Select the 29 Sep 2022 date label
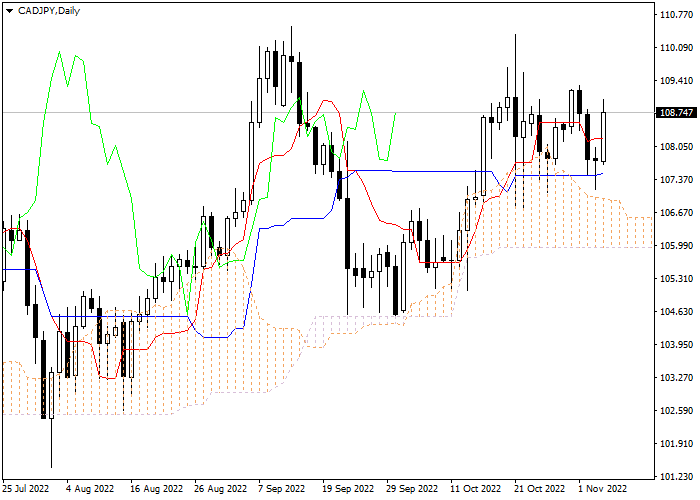The image size is (700, 500). pyautogui.click(x=412, y=489)
